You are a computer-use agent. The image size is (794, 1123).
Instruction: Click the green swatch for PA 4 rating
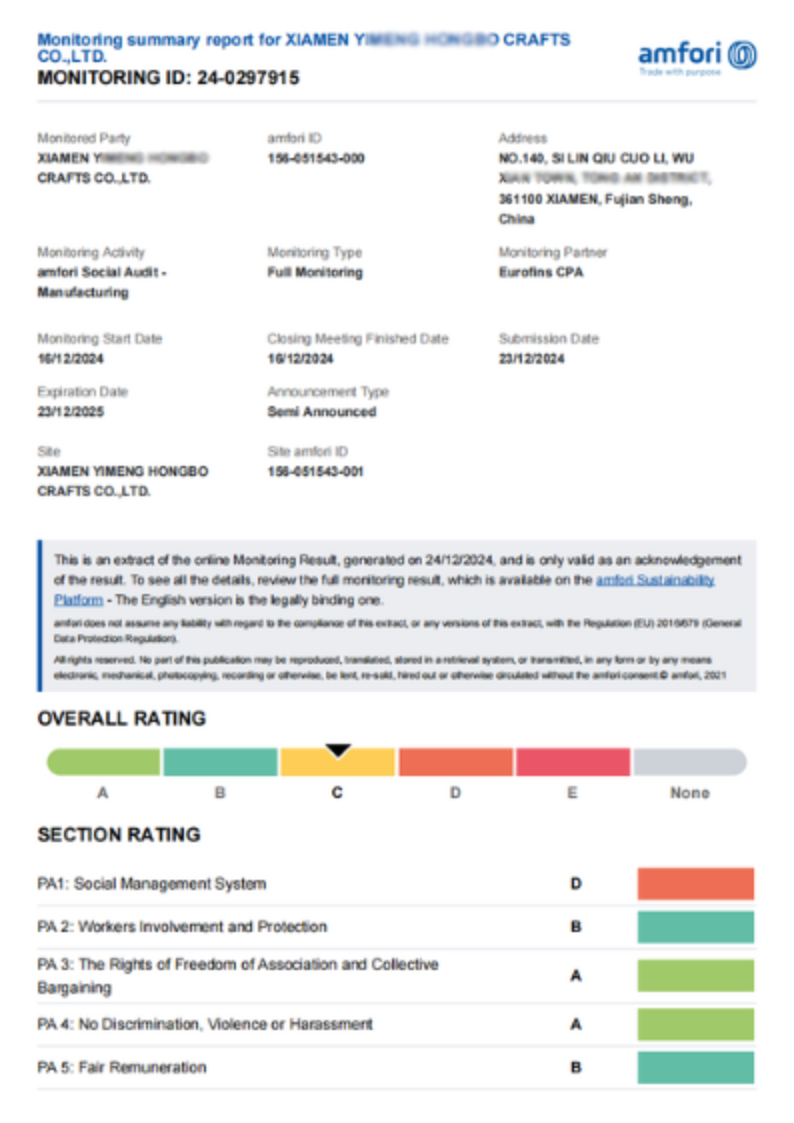[696, 1024]
